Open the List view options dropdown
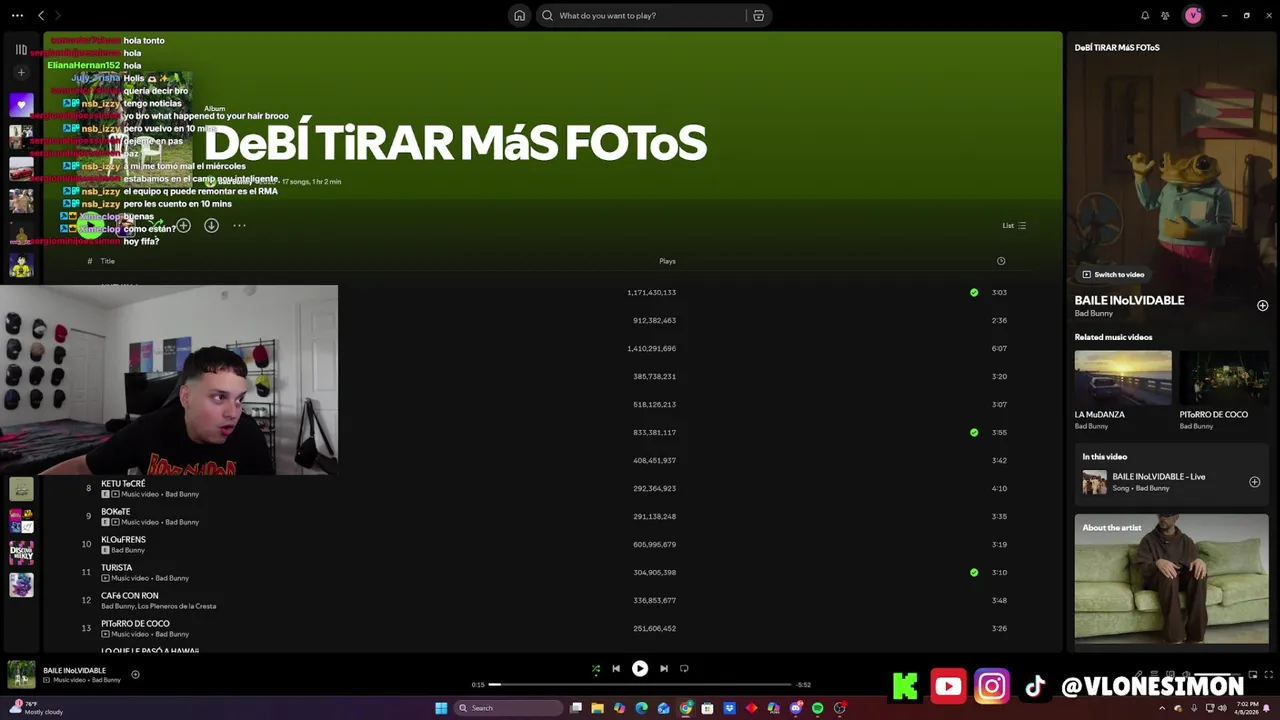 [1014, 225]
